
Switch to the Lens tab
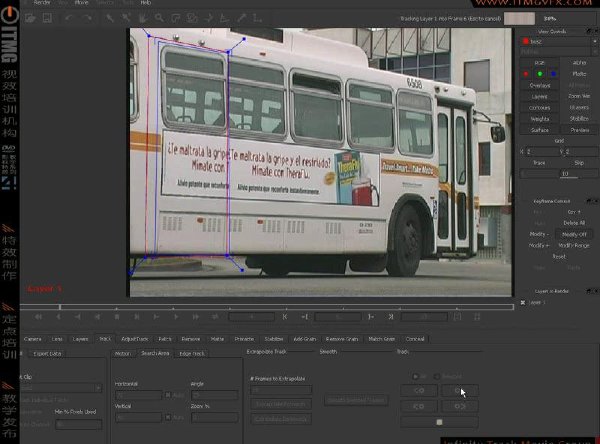click(x=57, y=339)
